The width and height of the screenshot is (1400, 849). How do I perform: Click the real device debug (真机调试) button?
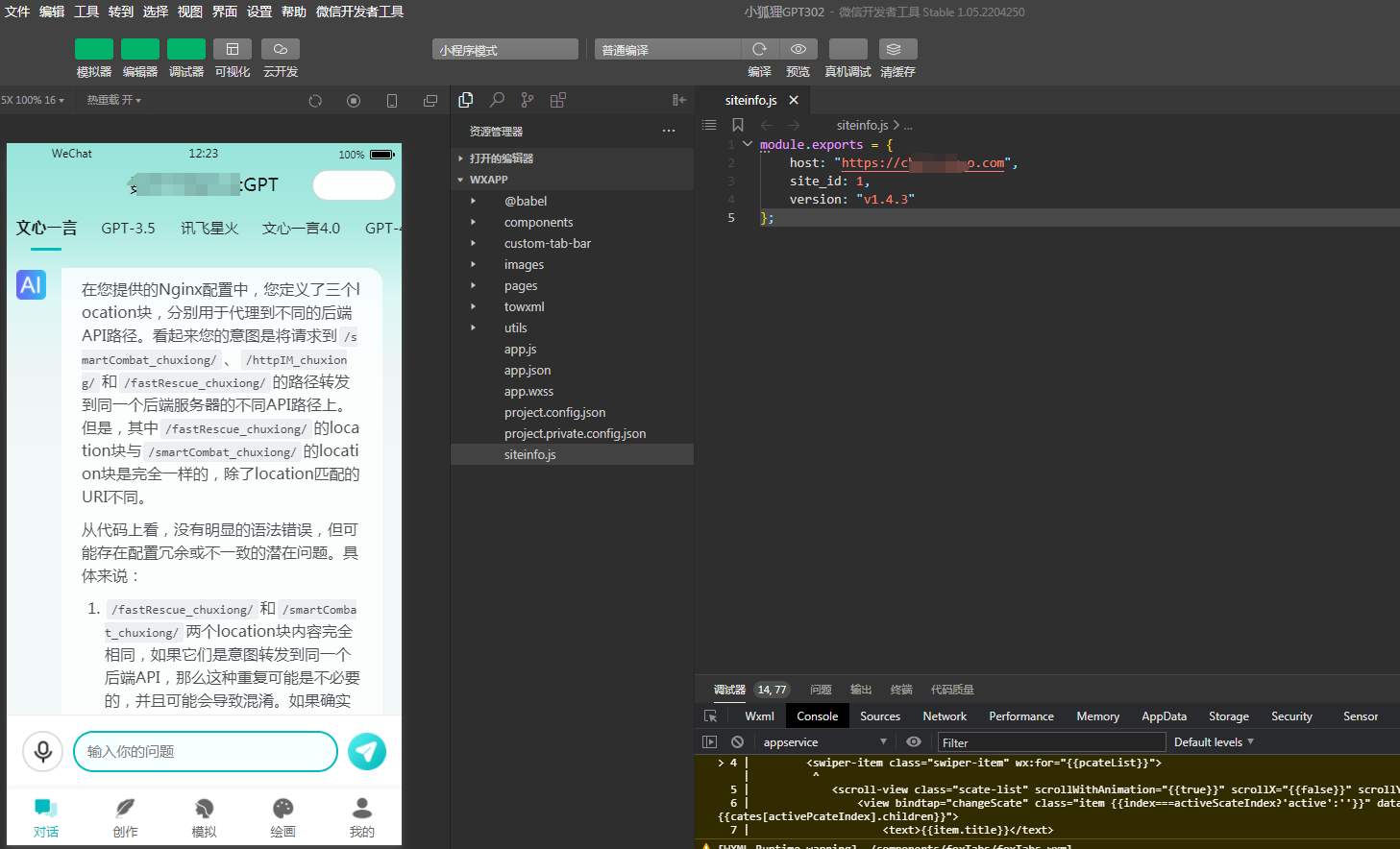848,49
